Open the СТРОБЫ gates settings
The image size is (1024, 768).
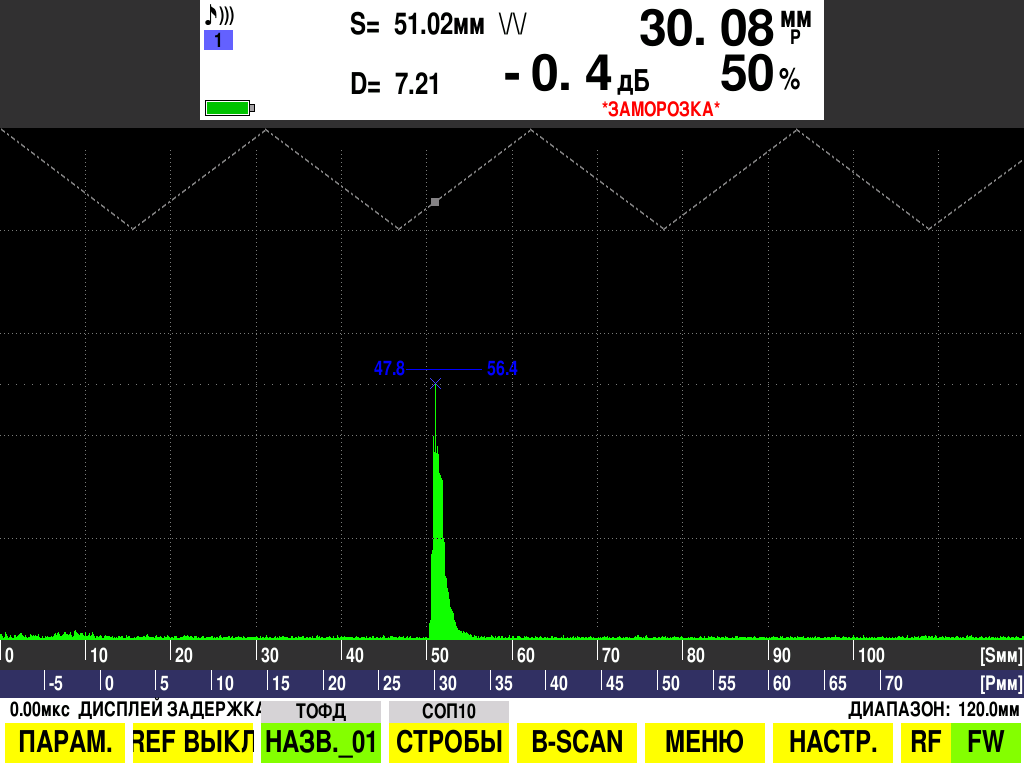click(x=449, y=743)
